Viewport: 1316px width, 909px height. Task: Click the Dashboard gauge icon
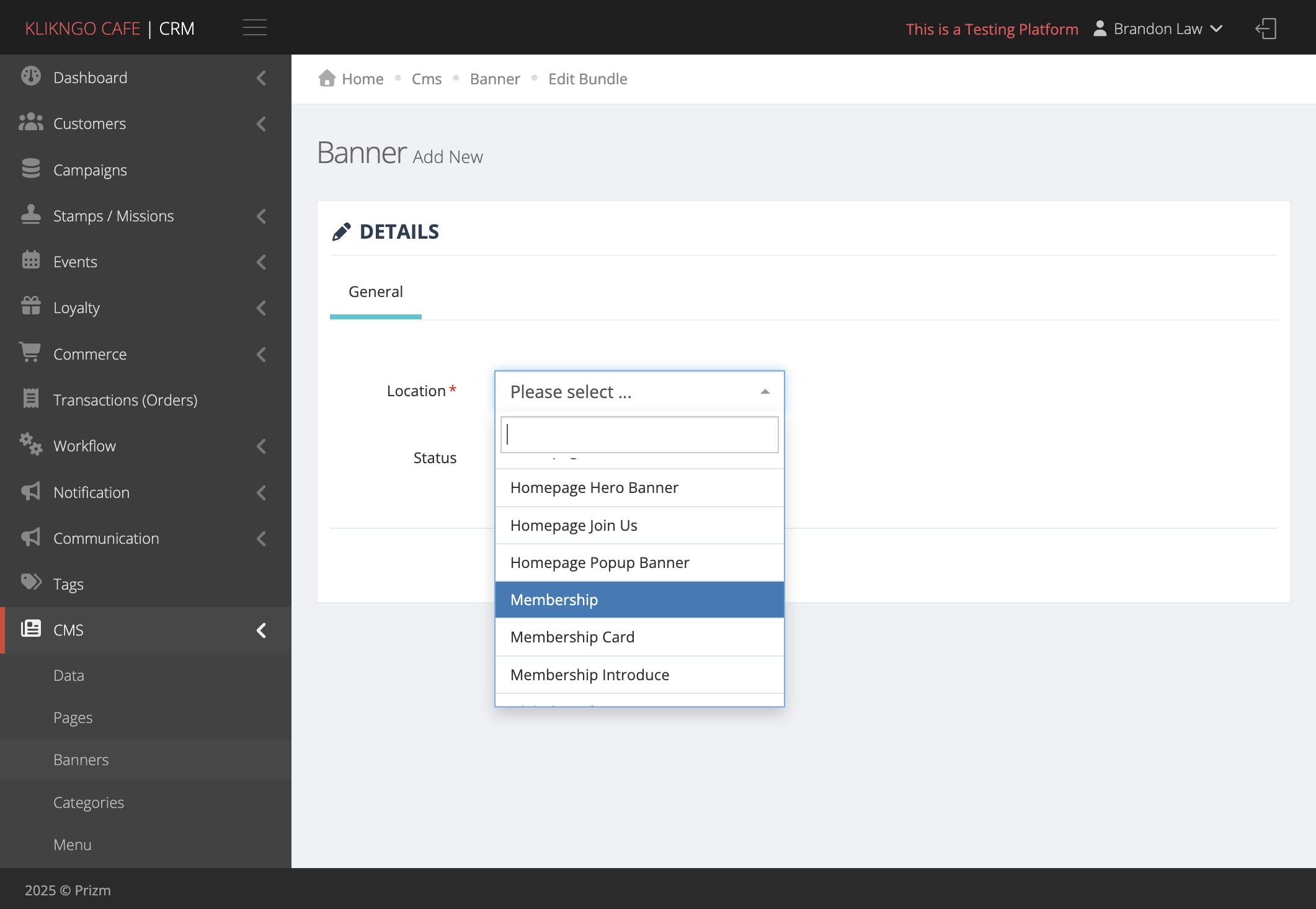coord(30,76)
